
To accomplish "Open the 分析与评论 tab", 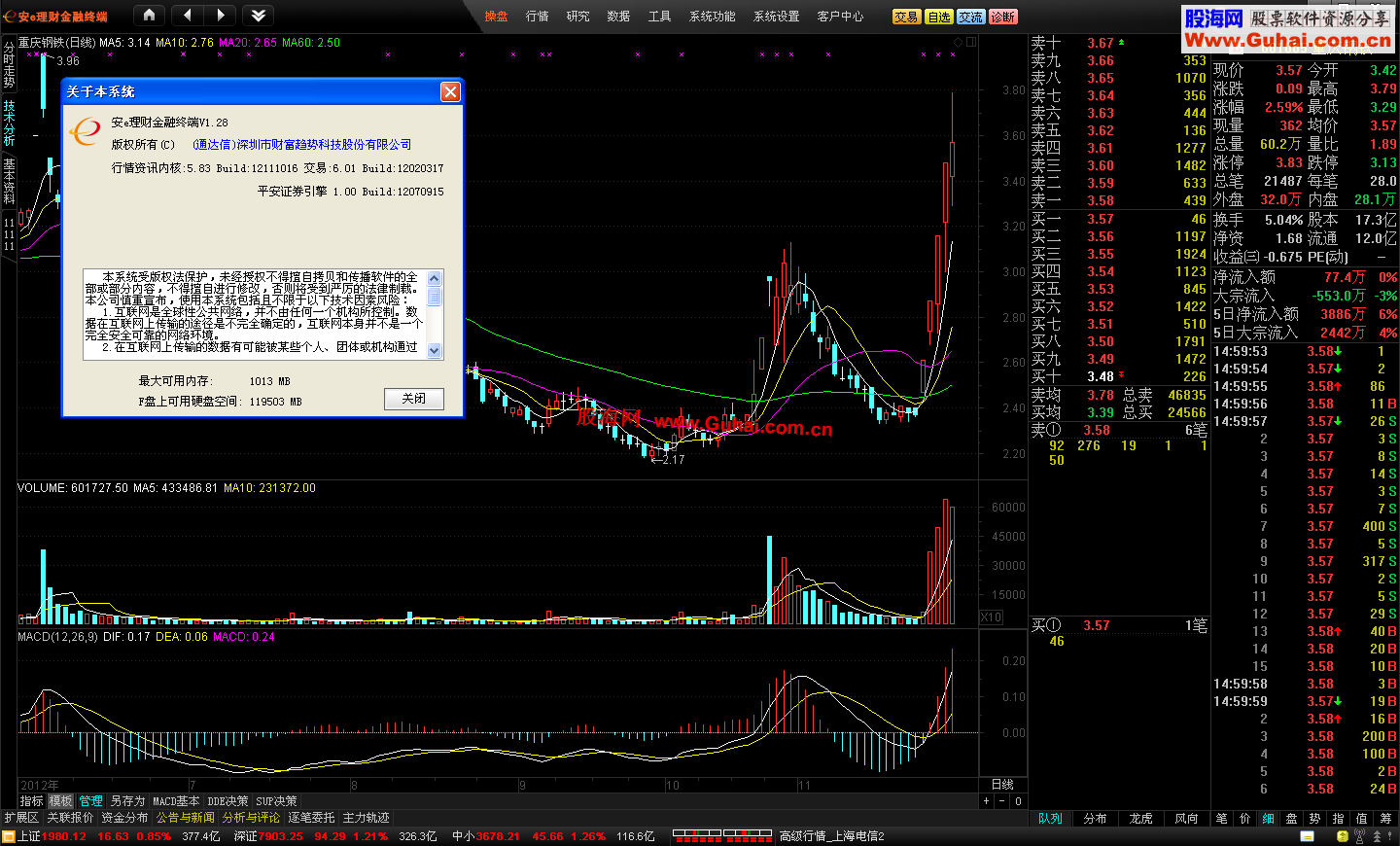I will 251,818.
